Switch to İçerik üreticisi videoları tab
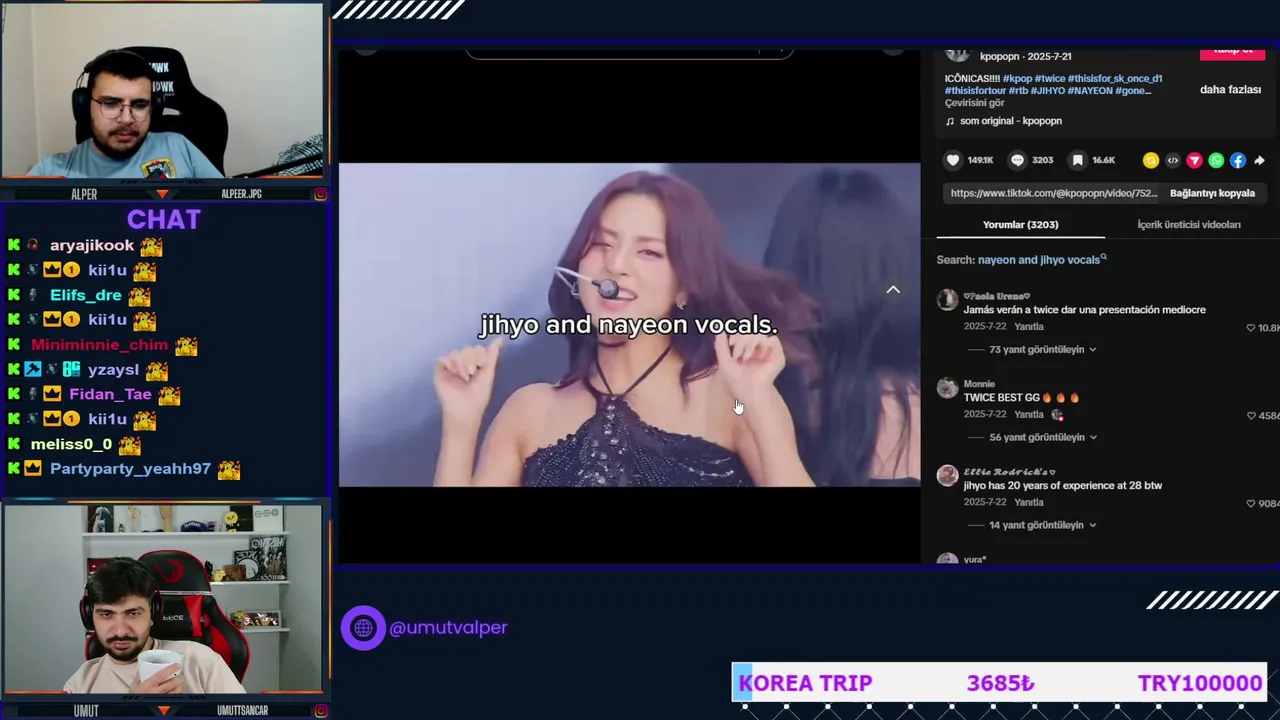The image size is (1280, 720). click(x=1189, y=225)
